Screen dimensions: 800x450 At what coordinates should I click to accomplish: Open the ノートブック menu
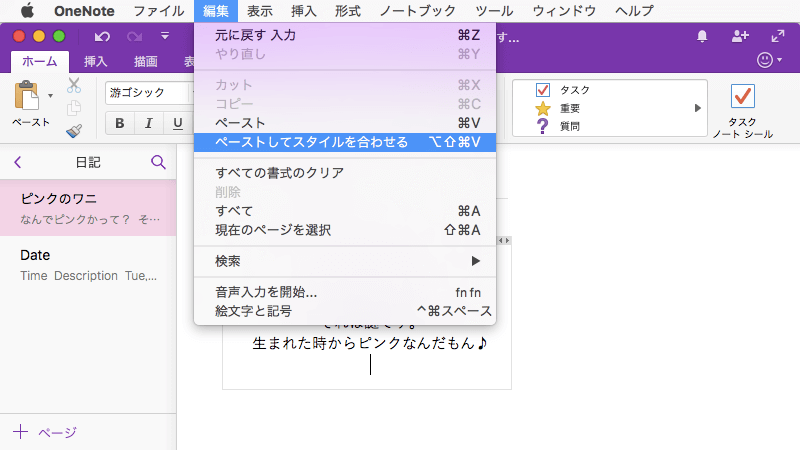tap(418, 11)
